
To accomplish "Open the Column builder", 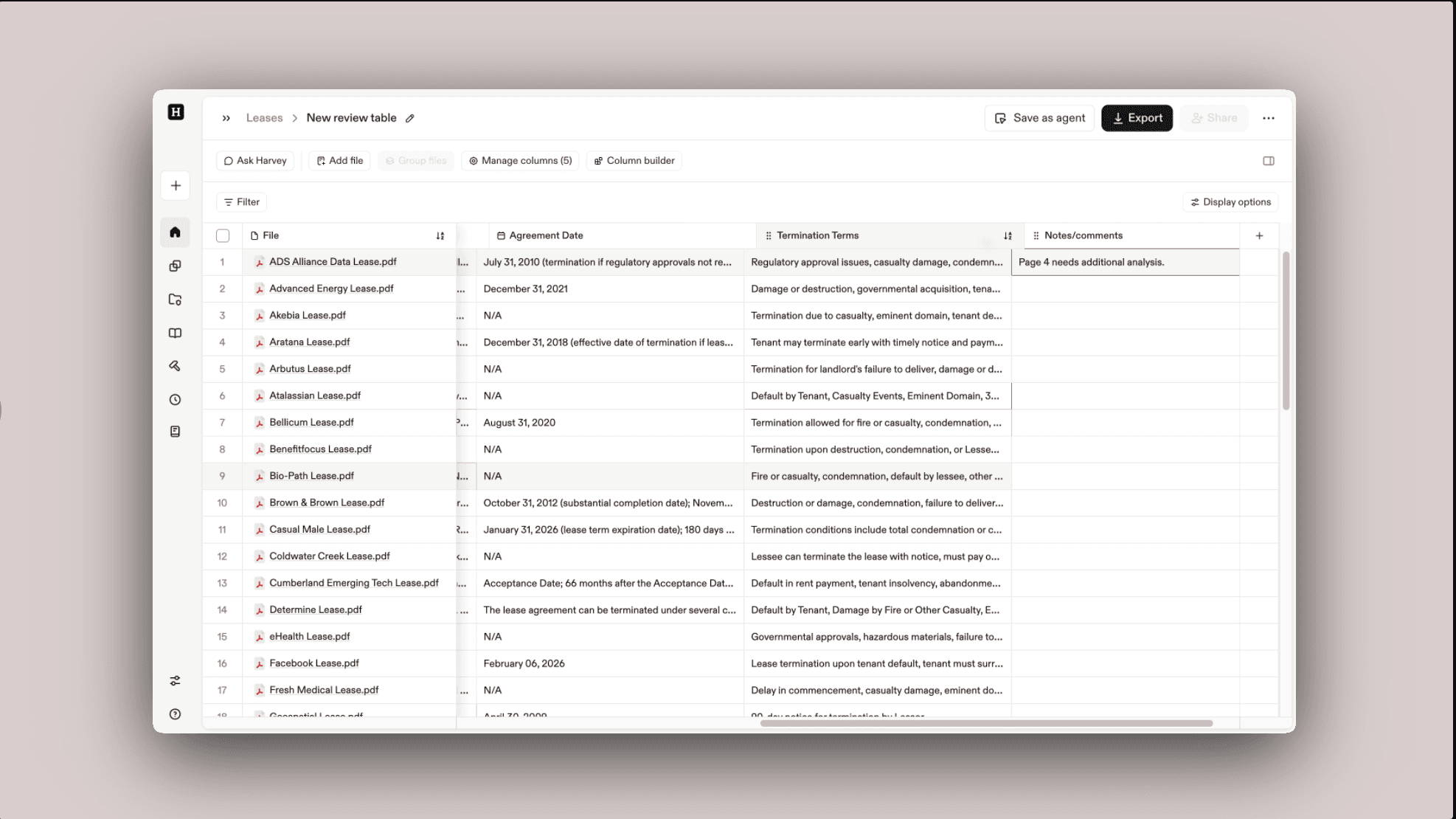I will tap(634, 161).
